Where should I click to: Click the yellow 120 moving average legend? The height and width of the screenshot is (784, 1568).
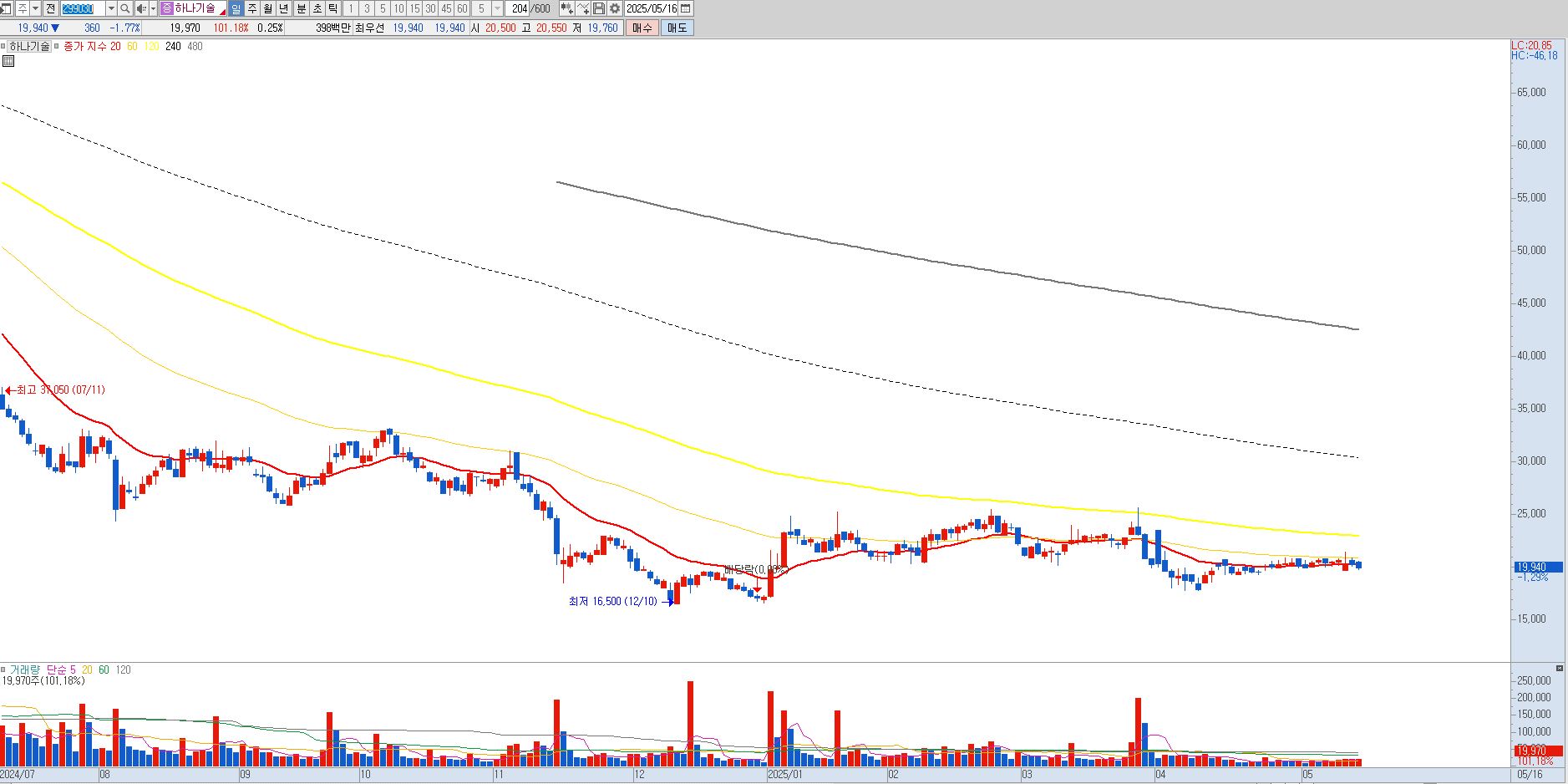point(151,46)
